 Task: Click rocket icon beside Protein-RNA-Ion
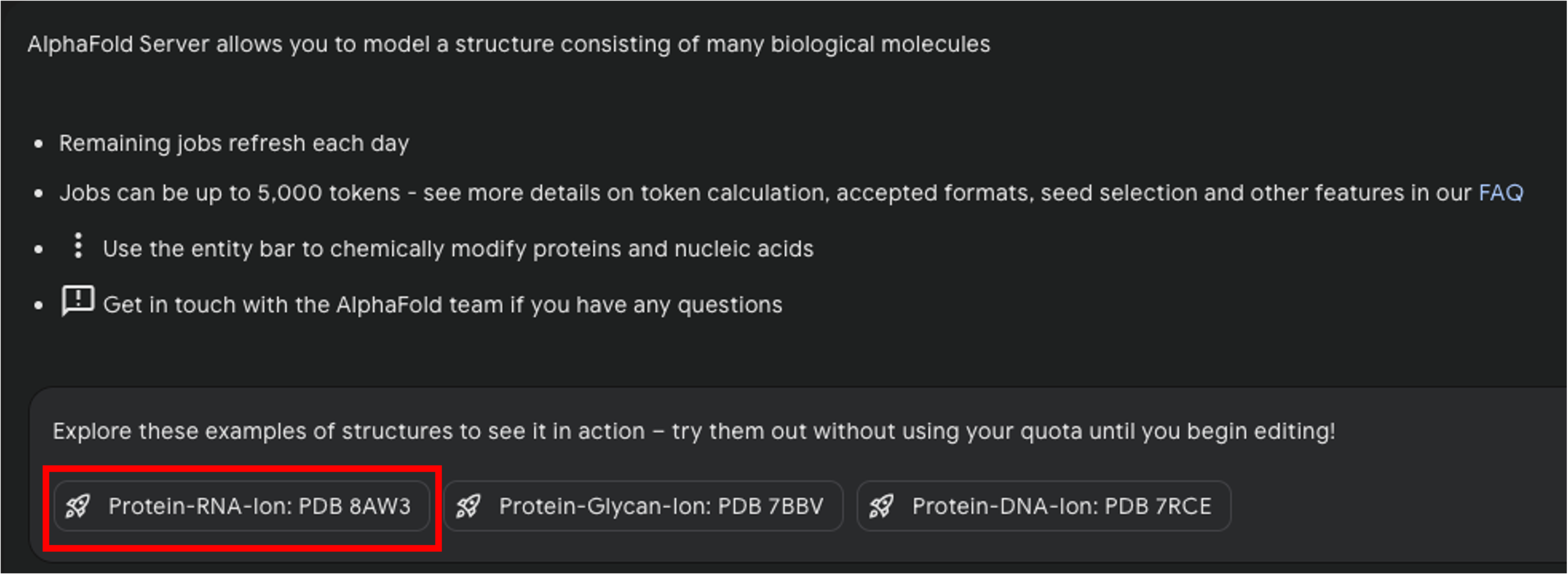pyautogui.click(x=78, y=506)
